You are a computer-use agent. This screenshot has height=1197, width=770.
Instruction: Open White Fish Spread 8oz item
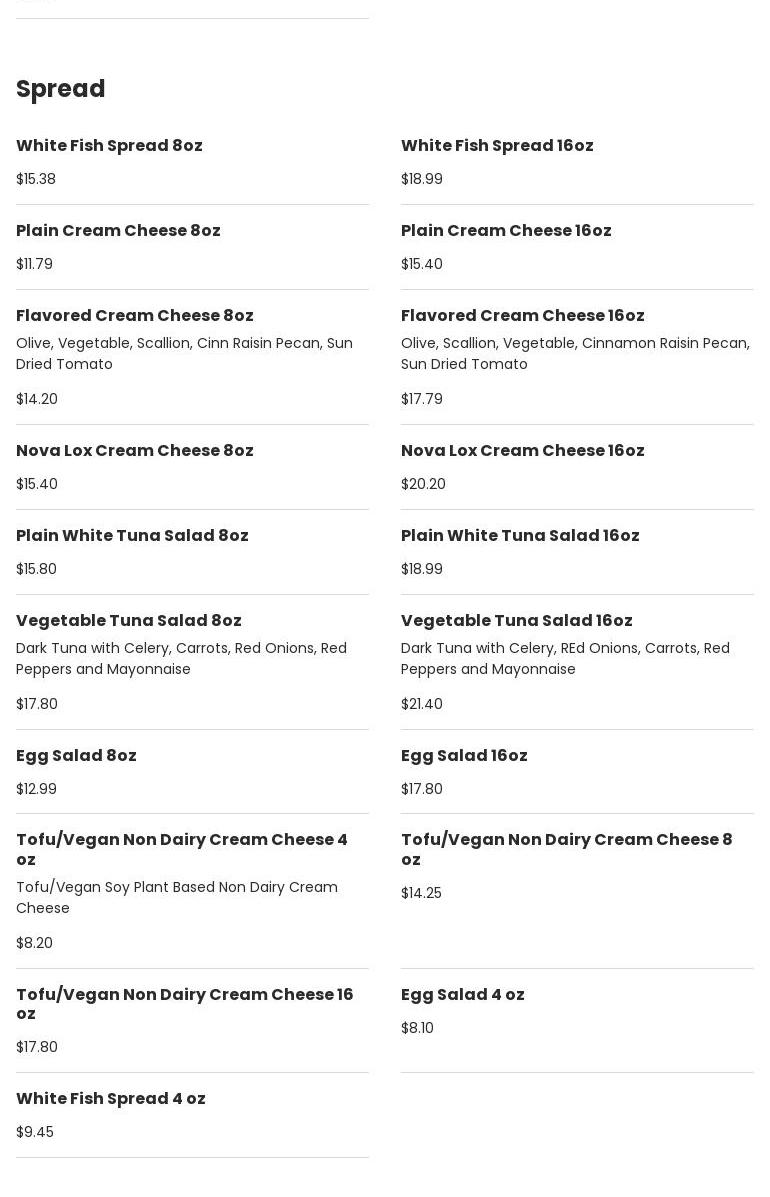109,146
